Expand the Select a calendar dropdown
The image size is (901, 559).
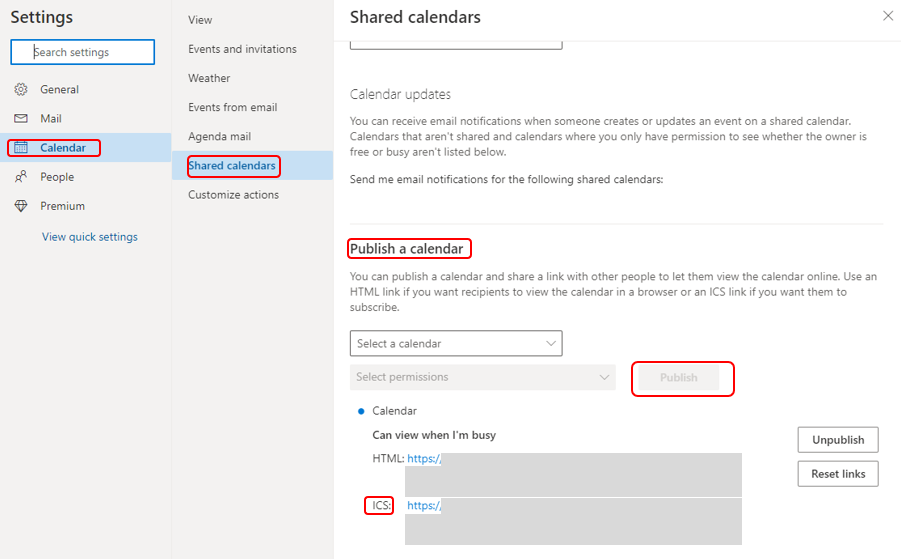455,343
